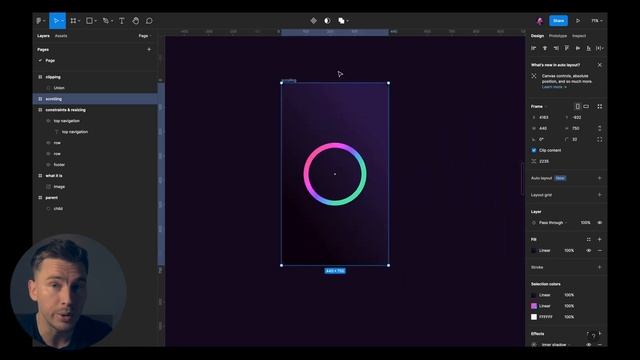
Task: Add a layout grid
Action: (600, 195)
